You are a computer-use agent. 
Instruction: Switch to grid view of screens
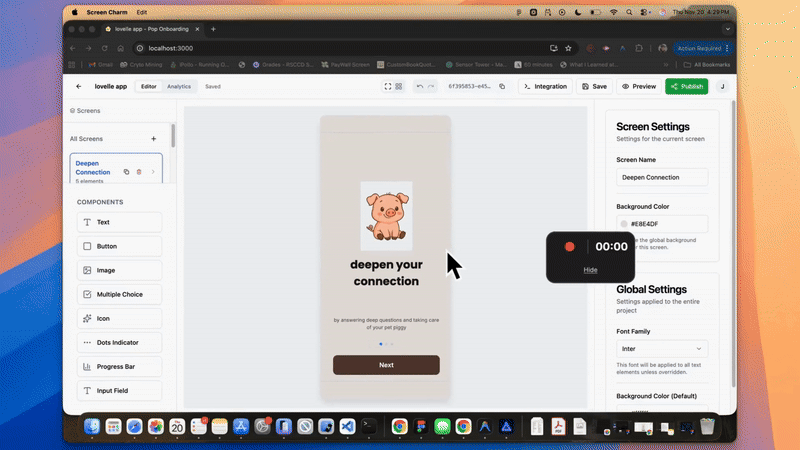click(x=398, y=86)
